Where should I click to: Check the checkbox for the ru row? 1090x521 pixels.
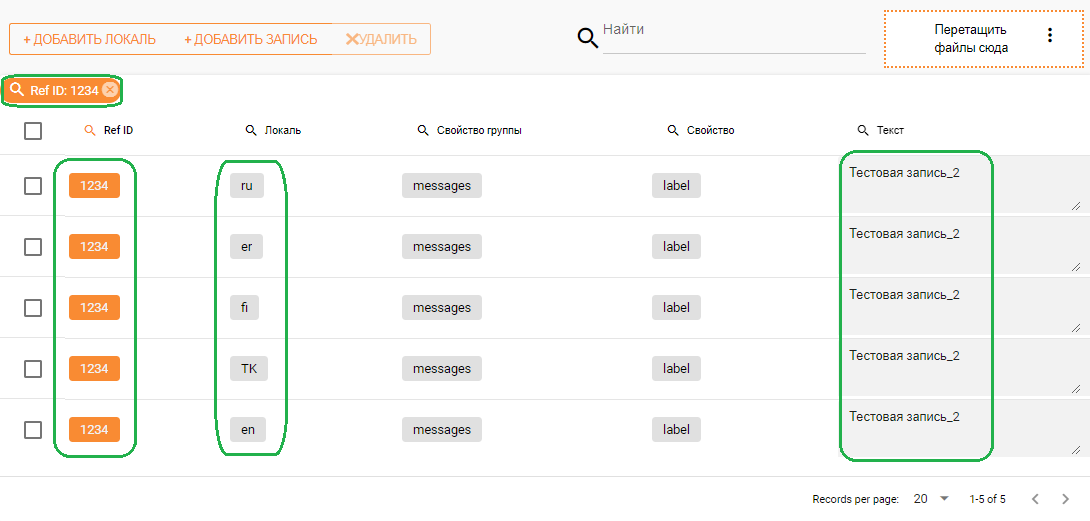point(33,186)
